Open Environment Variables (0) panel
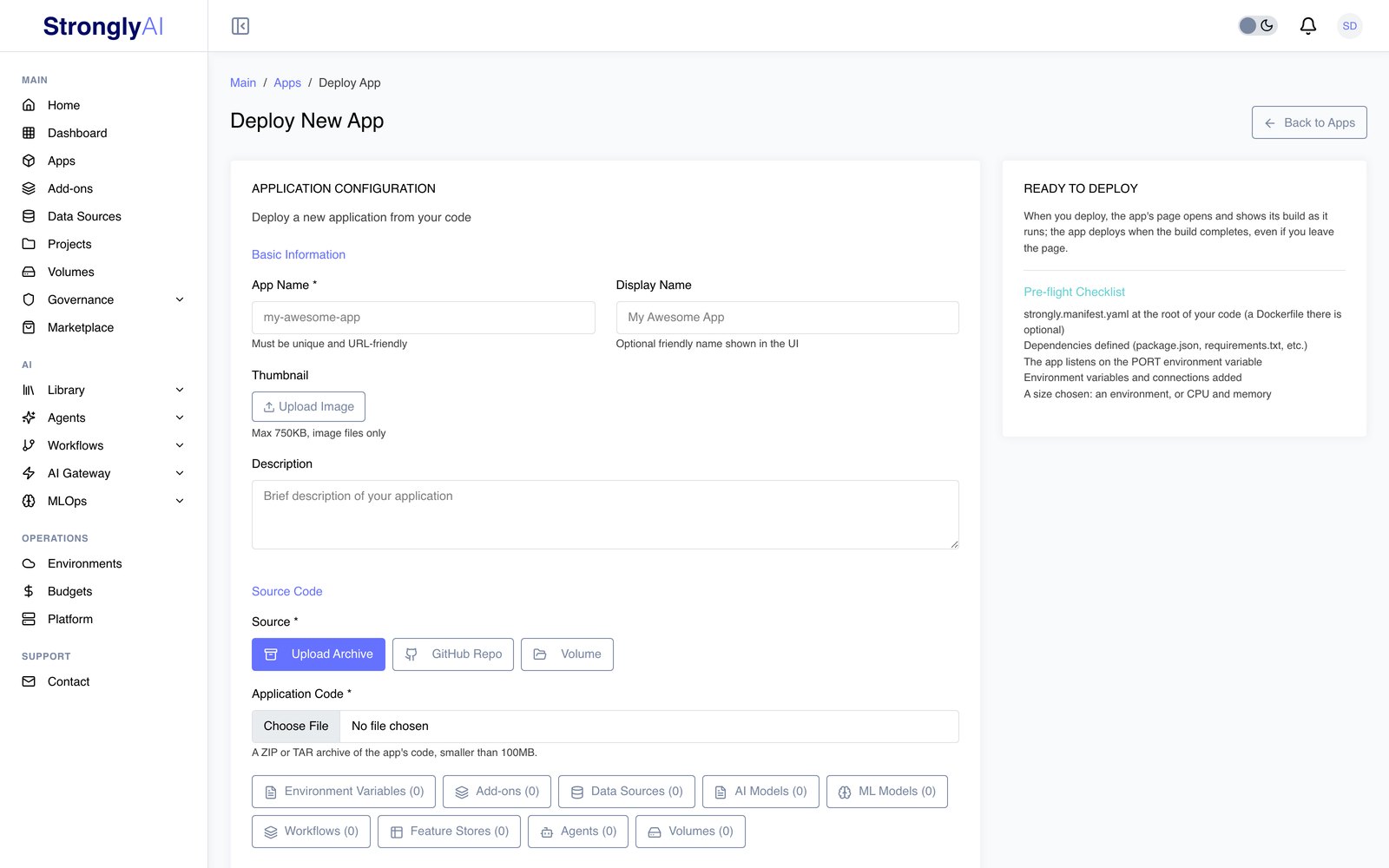1389x868 pixels. tap(344, 792)
